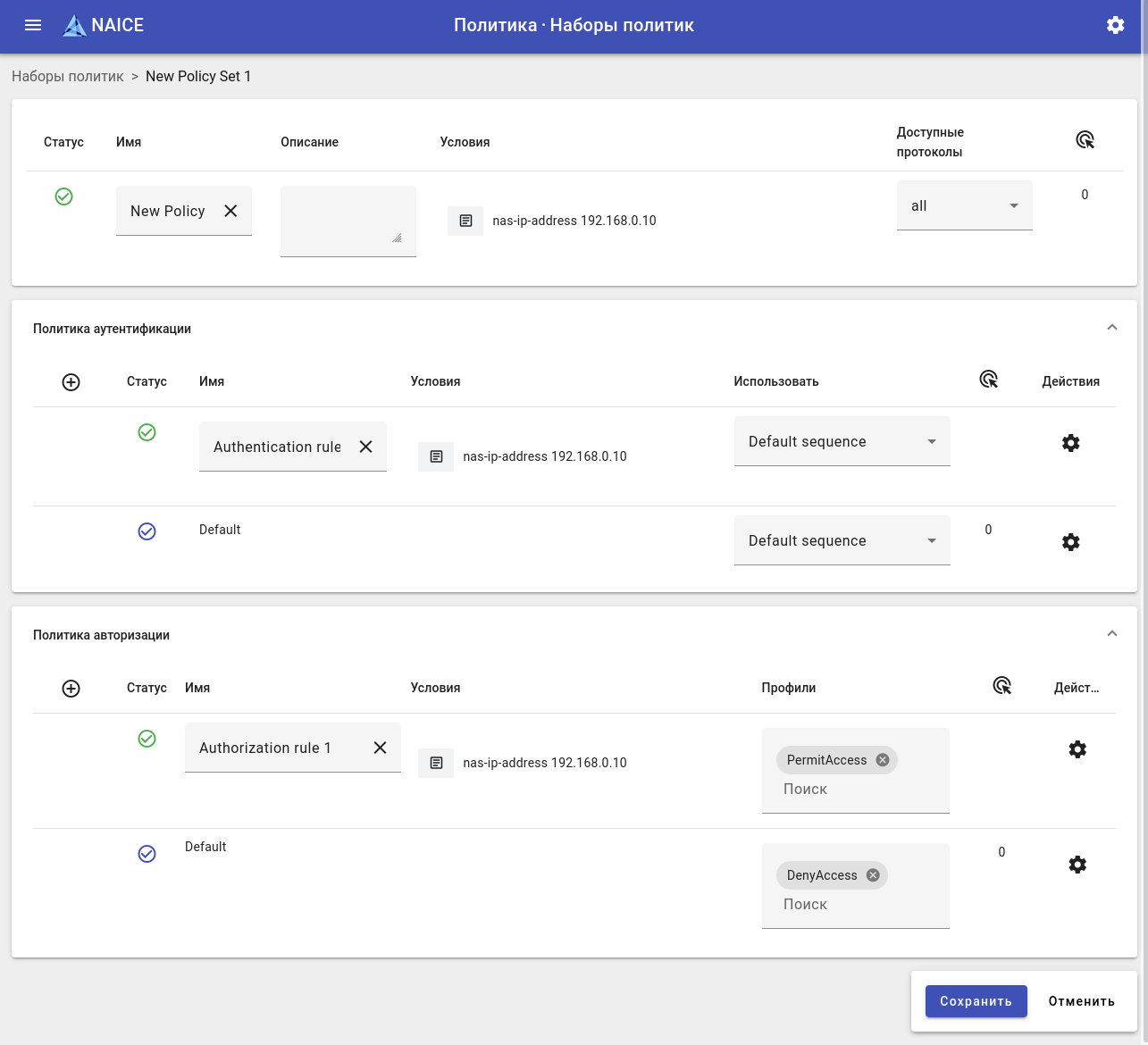Add new authentication rule with plus icon

(71, 382)
